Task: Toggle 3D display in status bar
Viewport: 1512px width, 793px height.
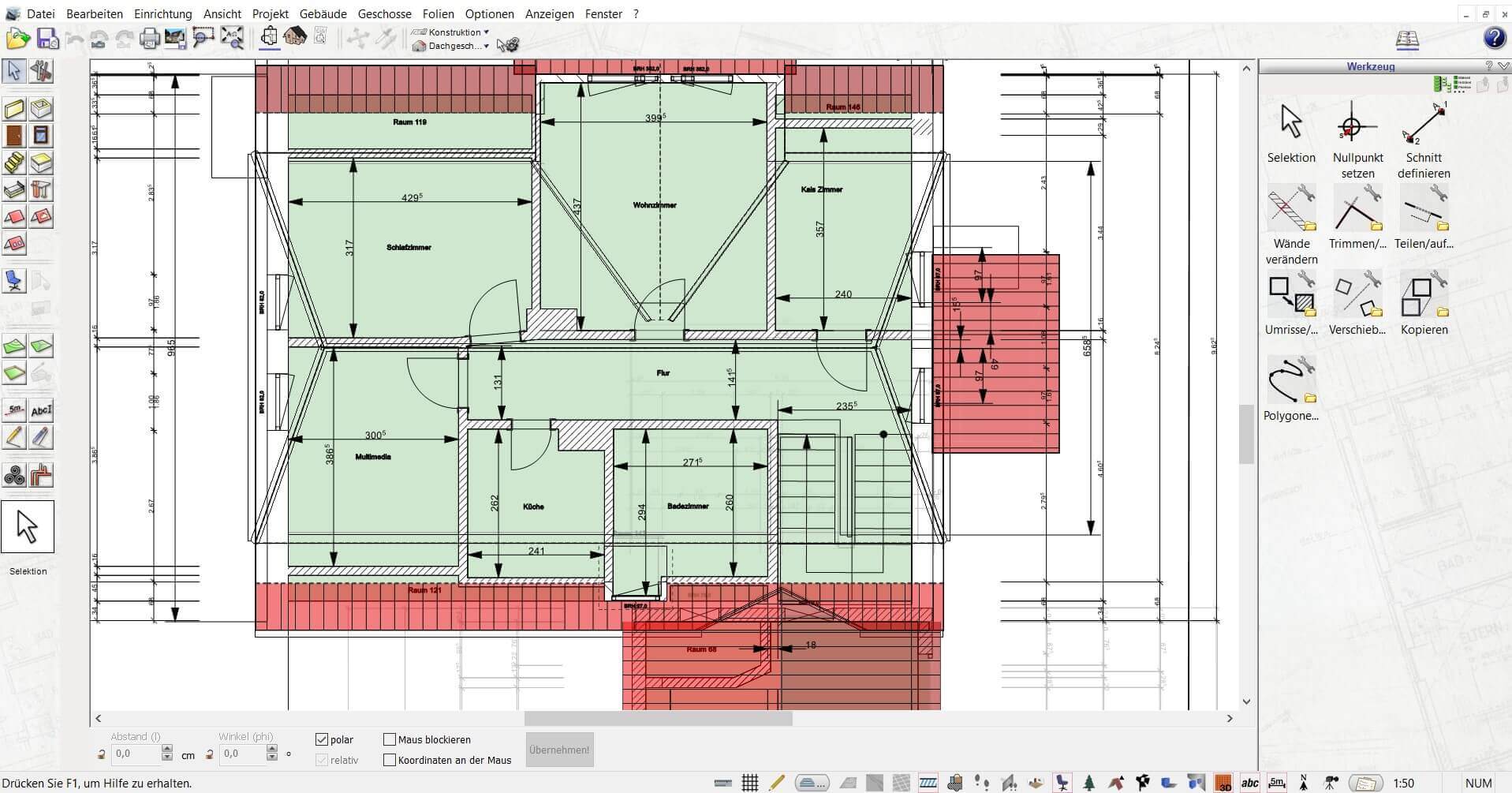Action: pyautogui.click(x=1224, y=783)
